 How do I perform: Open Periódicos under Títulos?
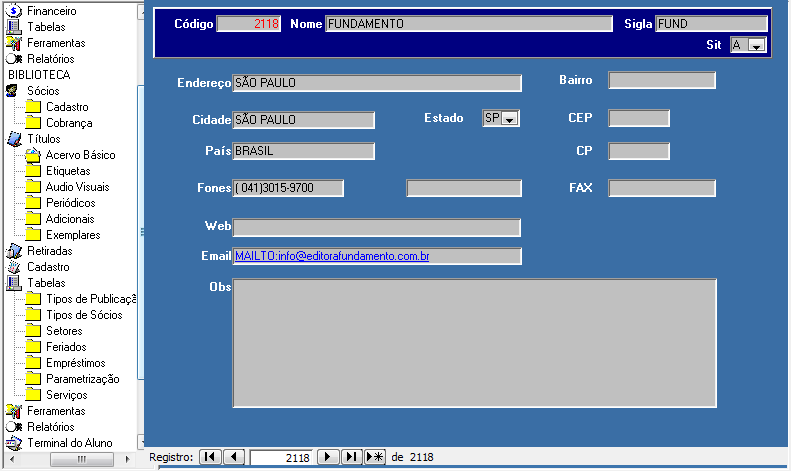click(x=71, y=203)
